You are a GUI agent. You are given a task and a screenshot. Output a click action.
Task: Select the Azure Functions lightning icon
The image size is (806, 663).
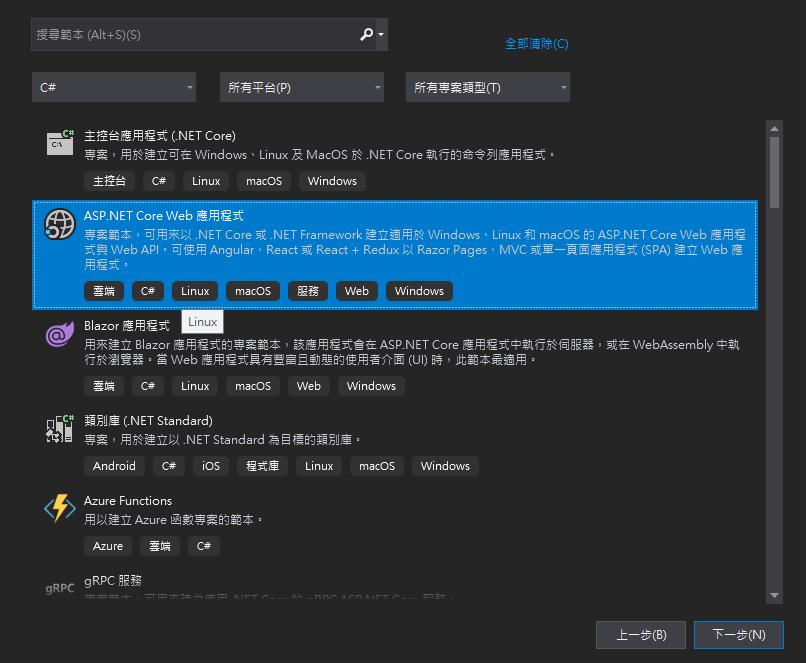click(x=60, y=508)
